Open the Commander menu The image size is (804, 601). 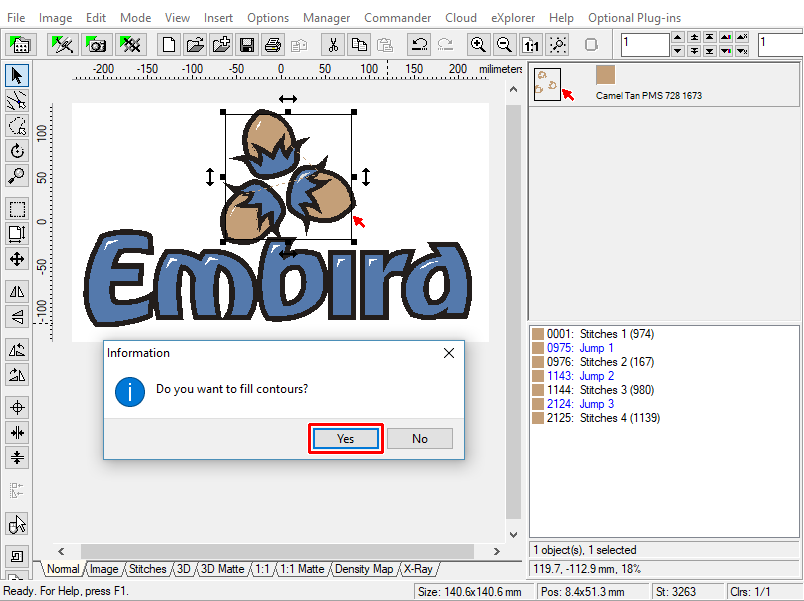pyautogui.click(x=397, y=18)
